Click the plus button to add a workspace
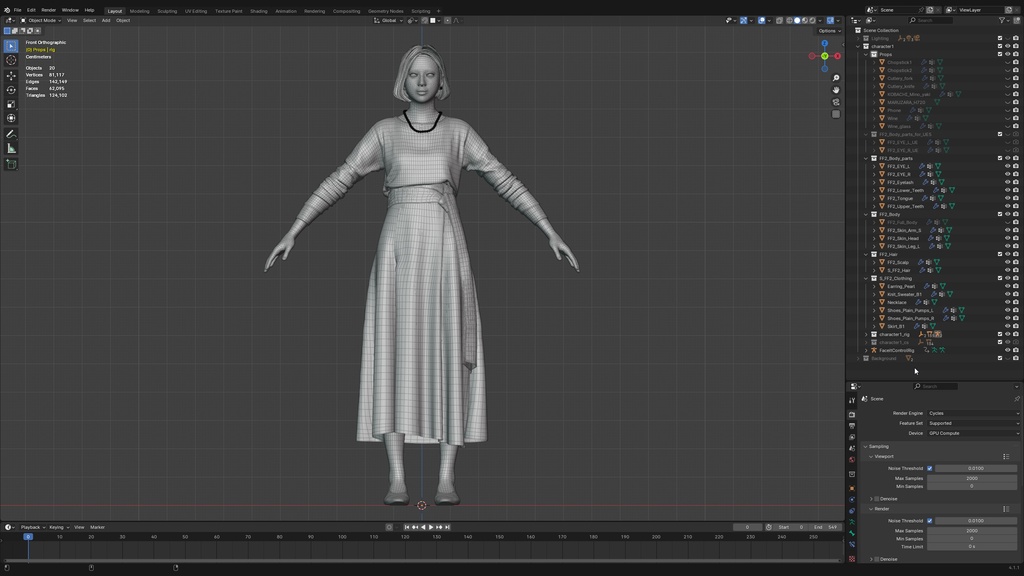This screenshot has height=576, width=1024. (x=439, y=11)
